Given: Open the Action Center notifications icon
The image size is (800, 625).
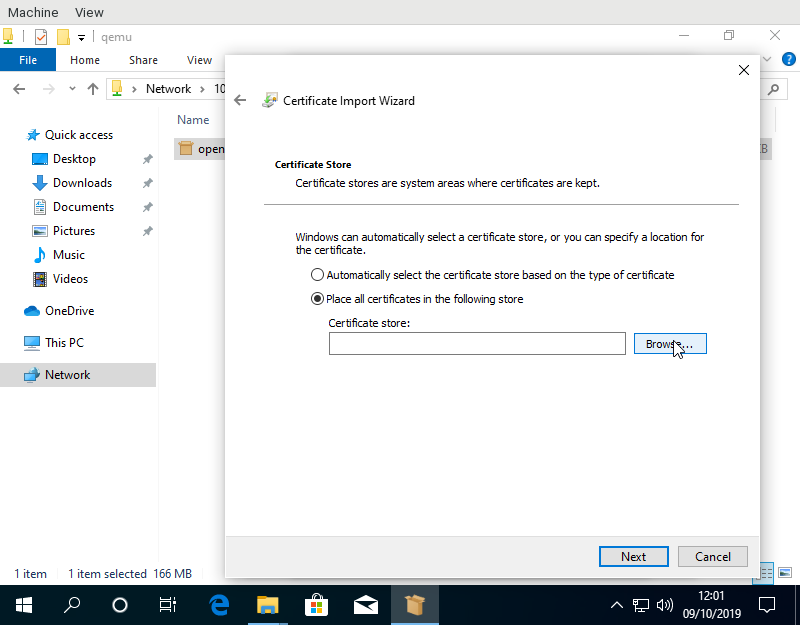Looking at the screenshot, I should [767, 605].
